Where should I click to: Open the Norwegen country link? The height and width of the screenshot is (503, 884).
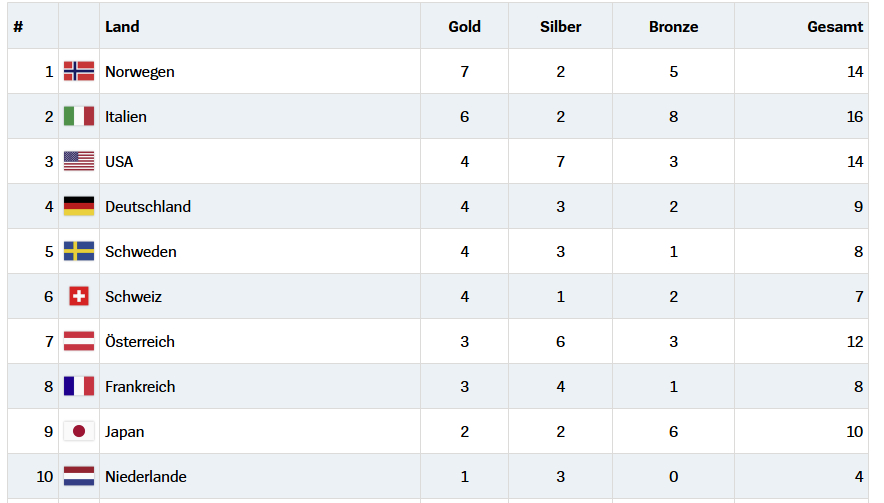click(140, 72)
